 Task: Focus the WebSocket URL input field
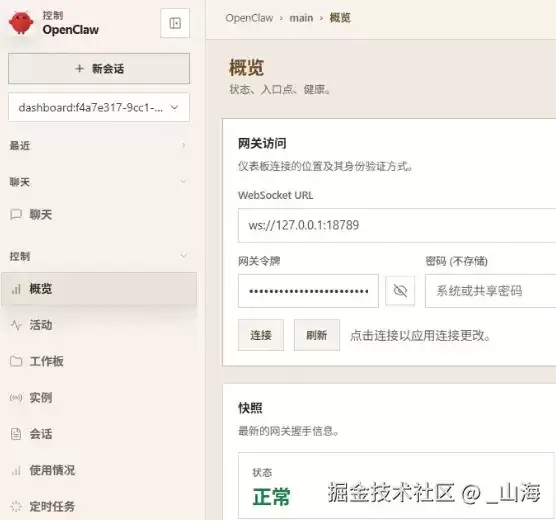(397, 226)
